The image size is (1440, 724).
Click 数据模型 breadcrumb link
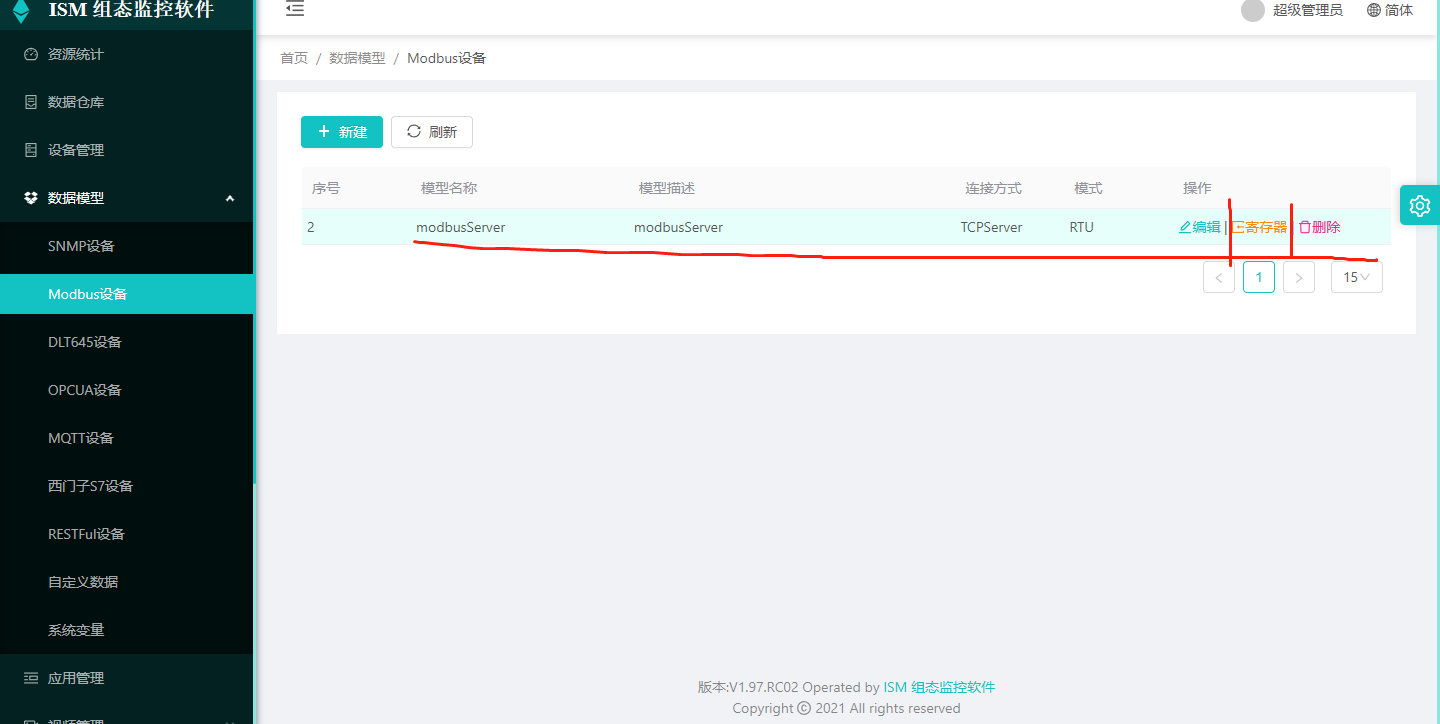tap(358, 58)
